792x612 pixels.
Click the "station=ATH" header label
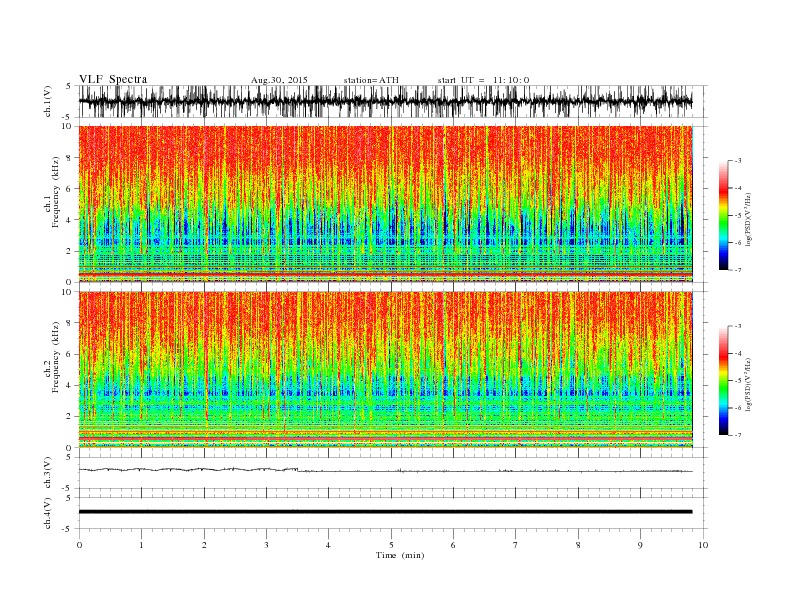[371, 80]
